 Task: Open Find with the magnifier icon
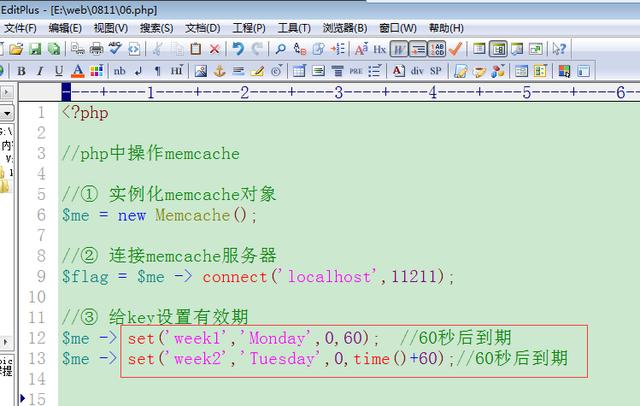[280, 49]
